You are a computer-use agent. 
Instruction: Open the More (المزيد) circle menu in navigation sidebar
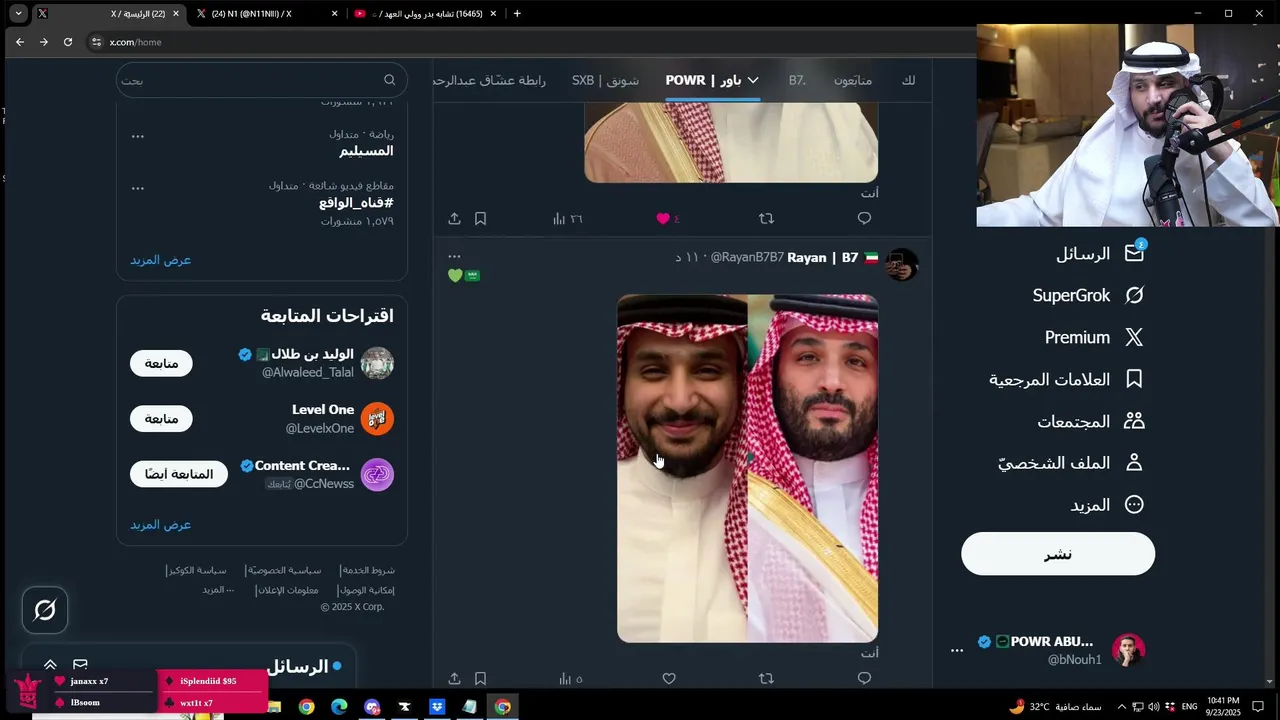tap(1107, 505)
